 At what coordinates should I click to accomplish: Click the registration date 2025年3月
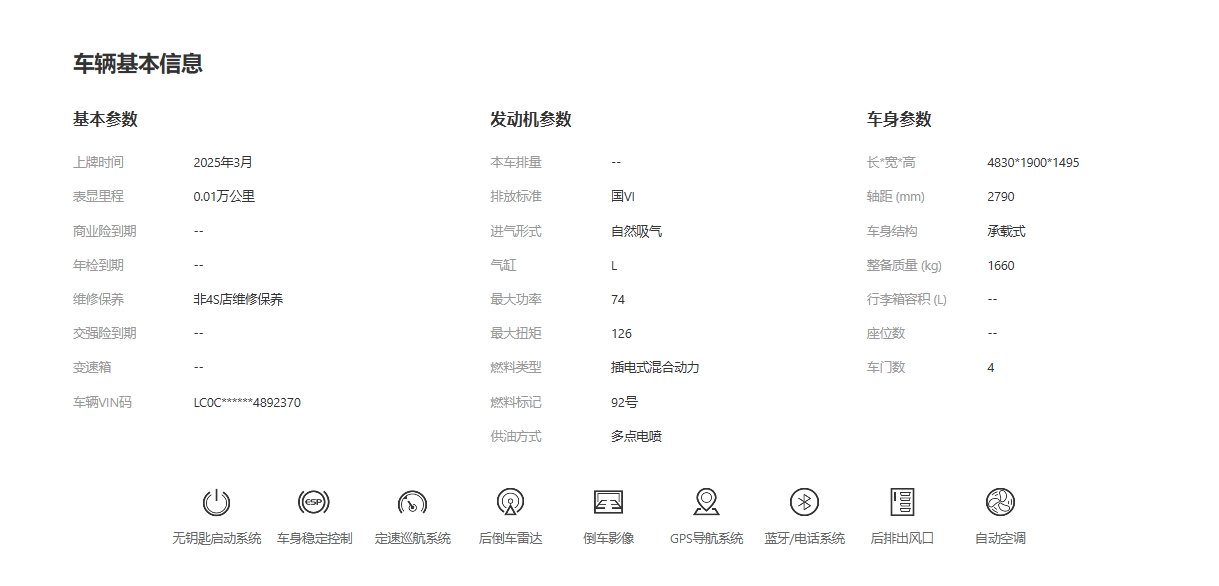point(223,162)
